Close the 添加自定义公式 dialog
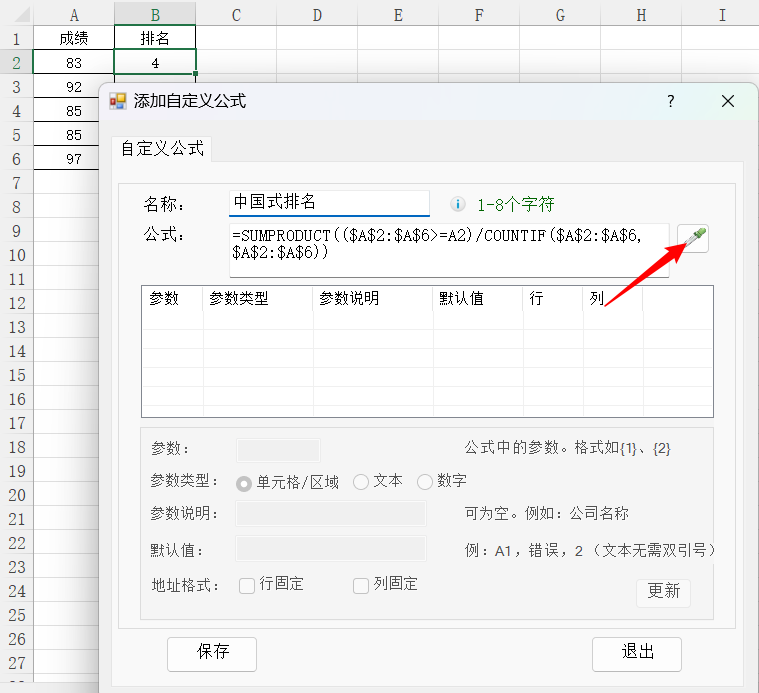 tap(728, 101)
